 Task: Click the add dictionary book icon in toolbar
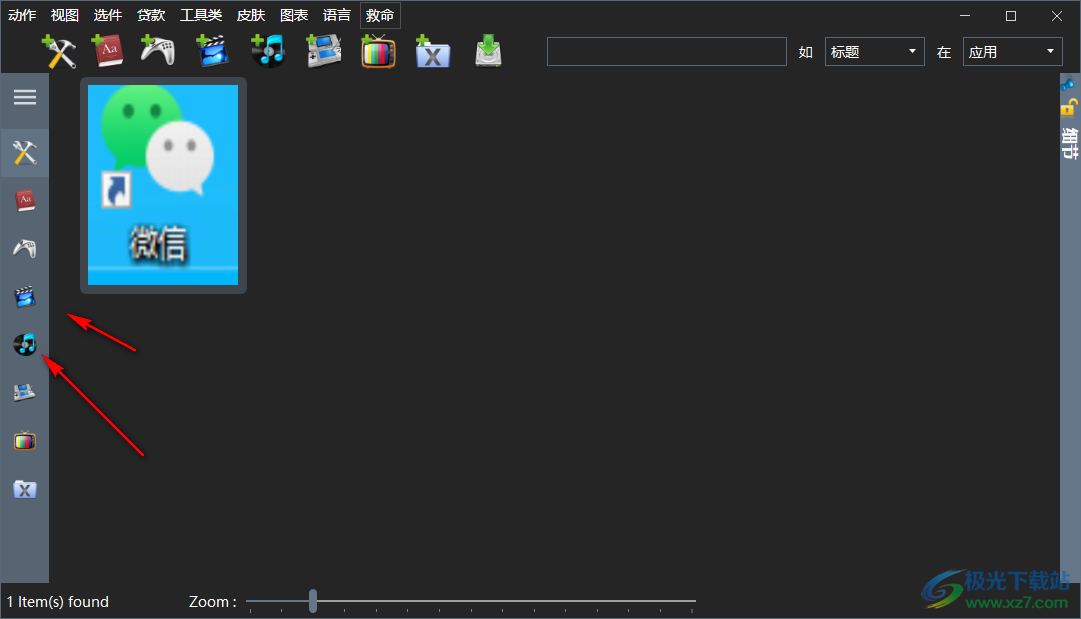(105, 51)
